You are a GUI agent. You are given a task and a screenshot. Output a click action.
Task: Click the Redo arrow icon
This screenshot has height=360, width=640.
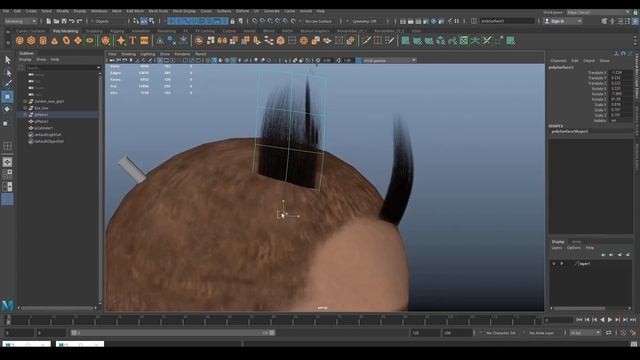click(x=80, y=21)
